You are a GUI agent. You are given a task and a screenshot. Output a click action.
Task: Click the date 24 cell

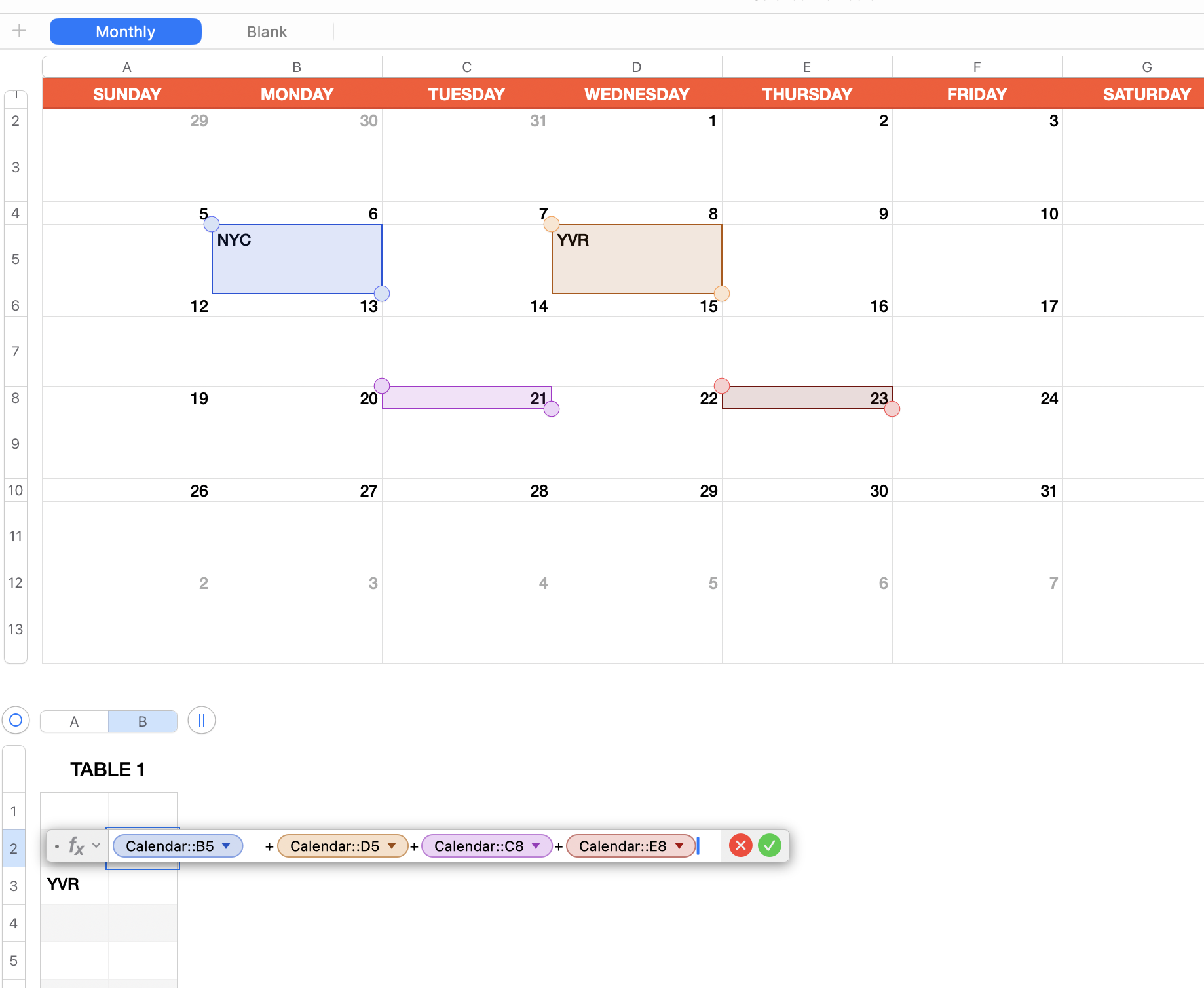[x=977, y=398]
